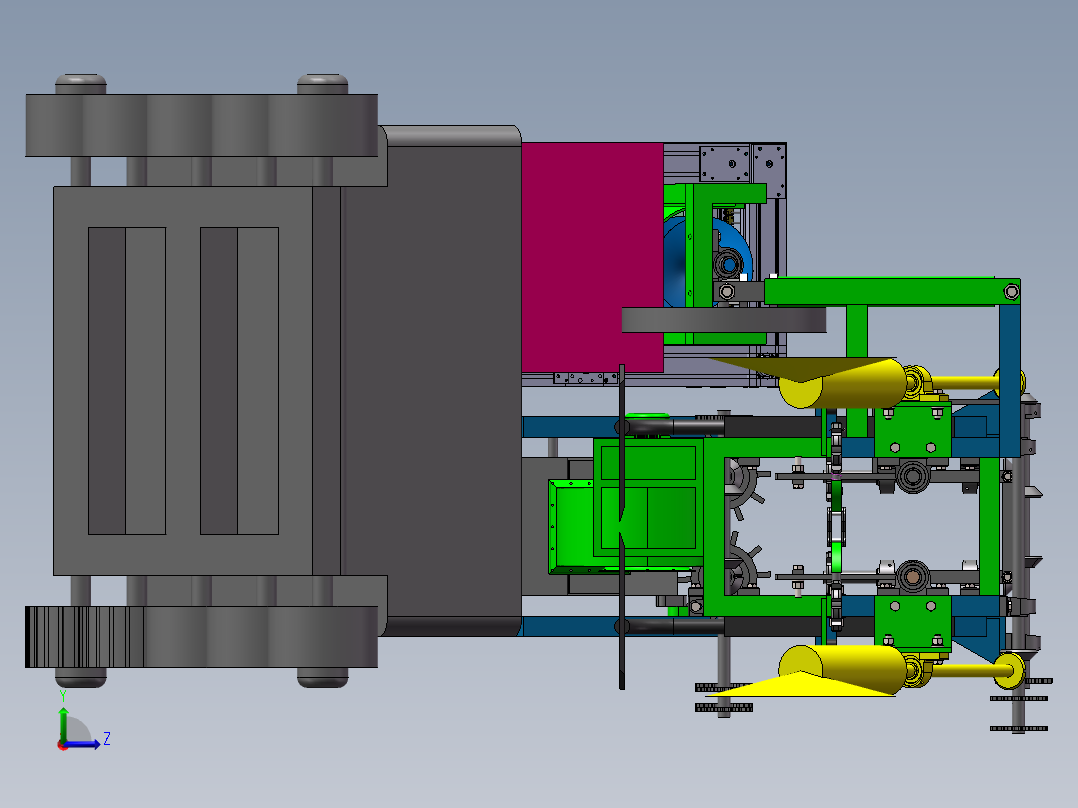1078x808 pixels.
Task: Click the lower brown-centered shaft bearing
Action: pyautogui.click(x=912, y=578)
